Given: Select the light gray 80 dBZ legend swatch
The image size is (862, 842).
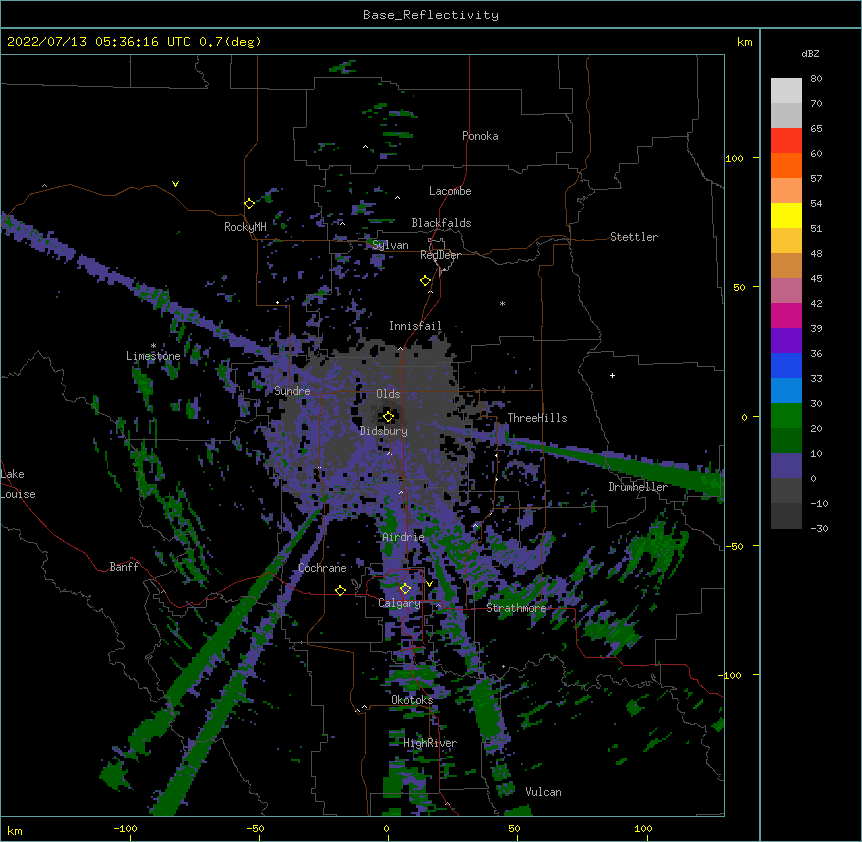Looking at the screenshot, I should coord(786,90).
